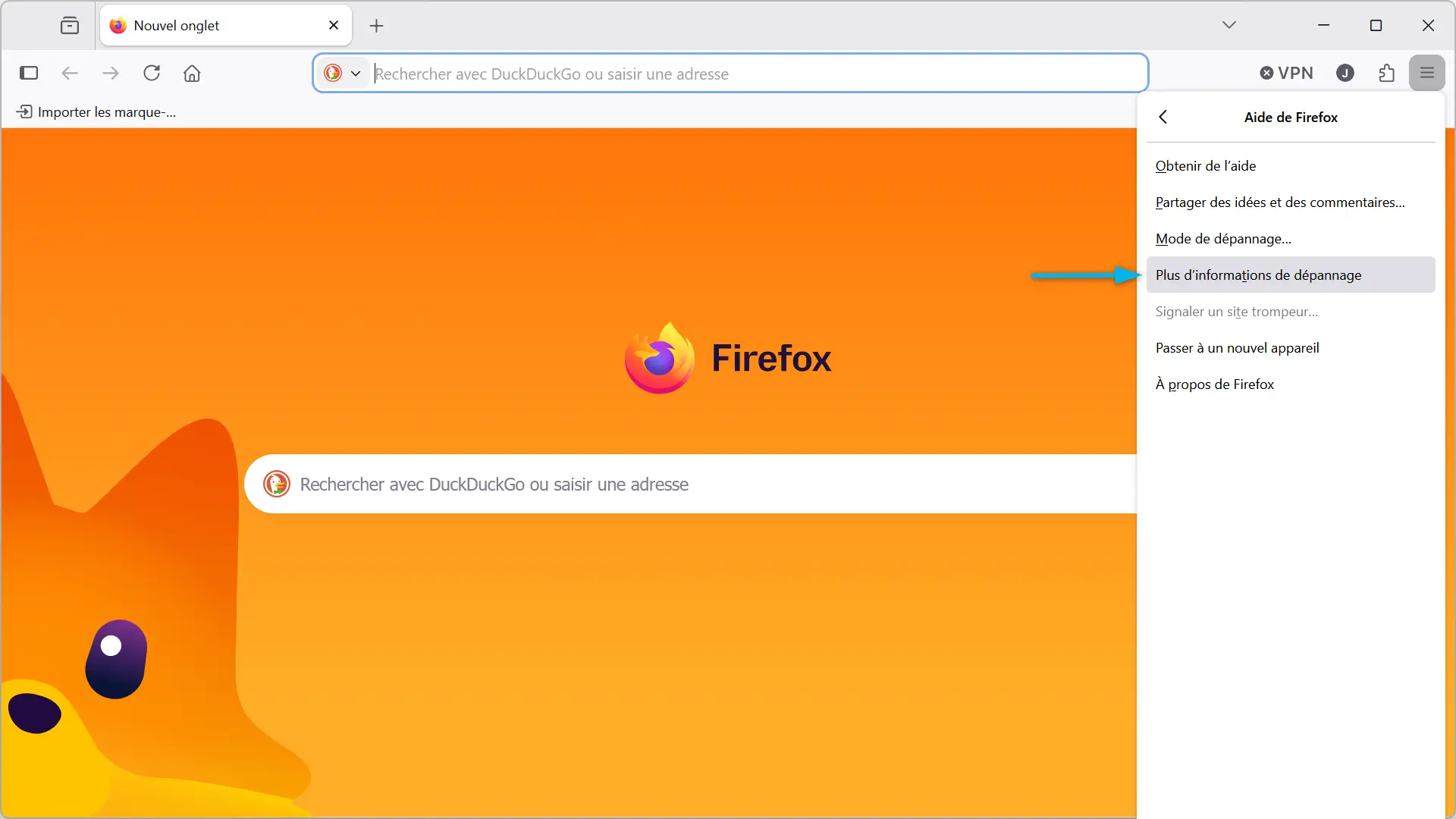
Task: Choose Passer à un nouvel appareil
Action: pyautogui.click(x=1291, y=348)
